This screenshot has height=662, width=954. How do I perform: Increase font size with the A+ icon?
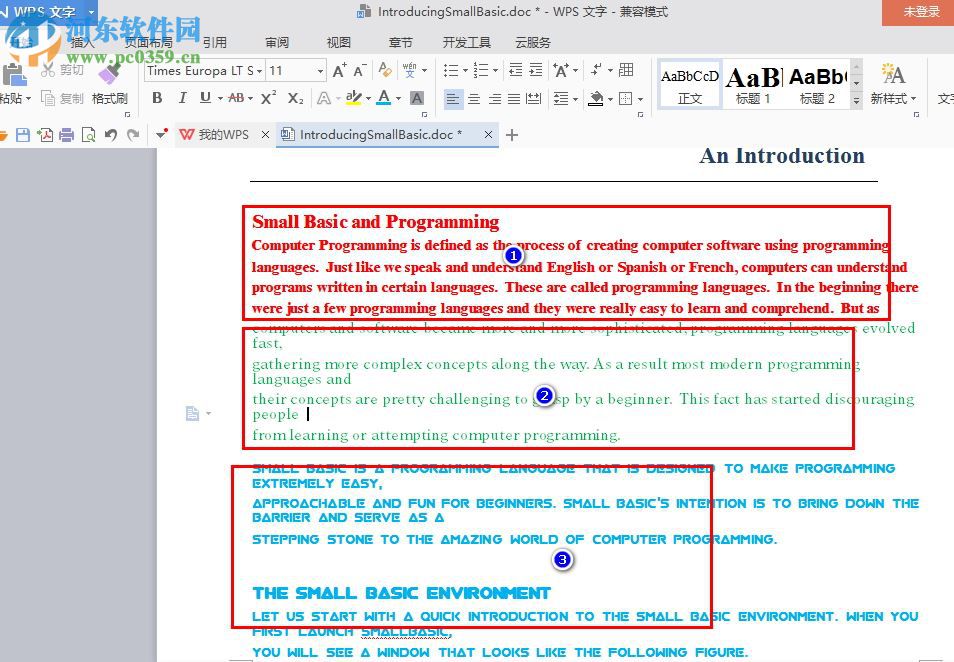(340, 70)
